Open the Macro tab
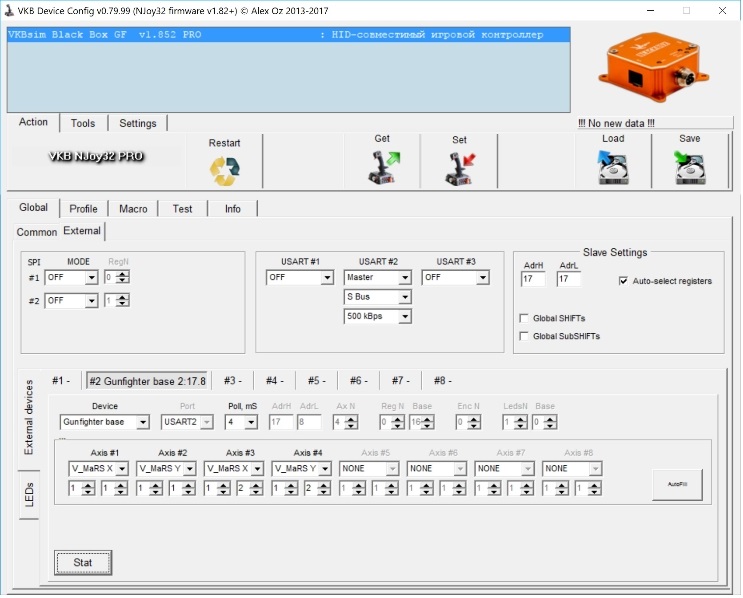The image size is (743, 598). click(133, 208)
